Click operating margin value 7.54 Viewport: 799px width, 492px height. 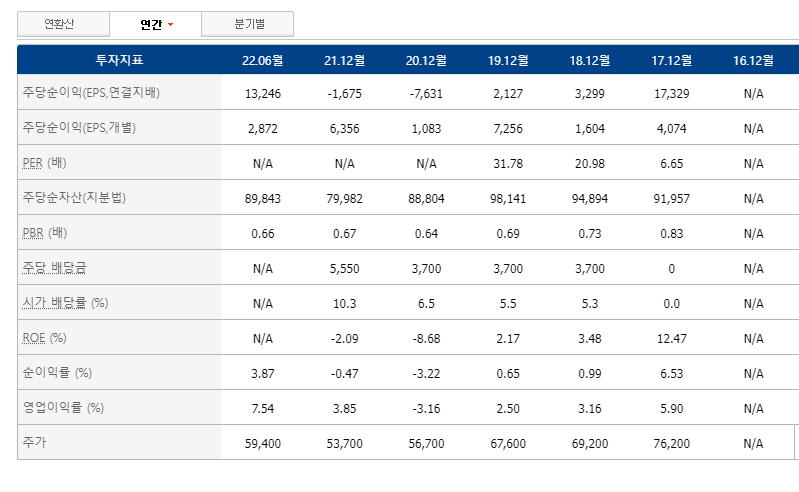coord(263,409)
